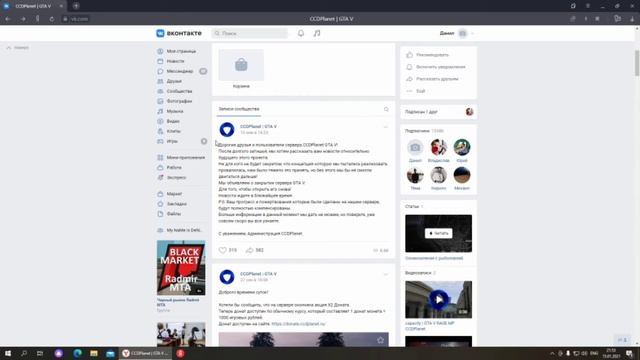Click the Работа sidebar icon
The width and height of the screenshot is (640, 360).
[x=160, y=167]
